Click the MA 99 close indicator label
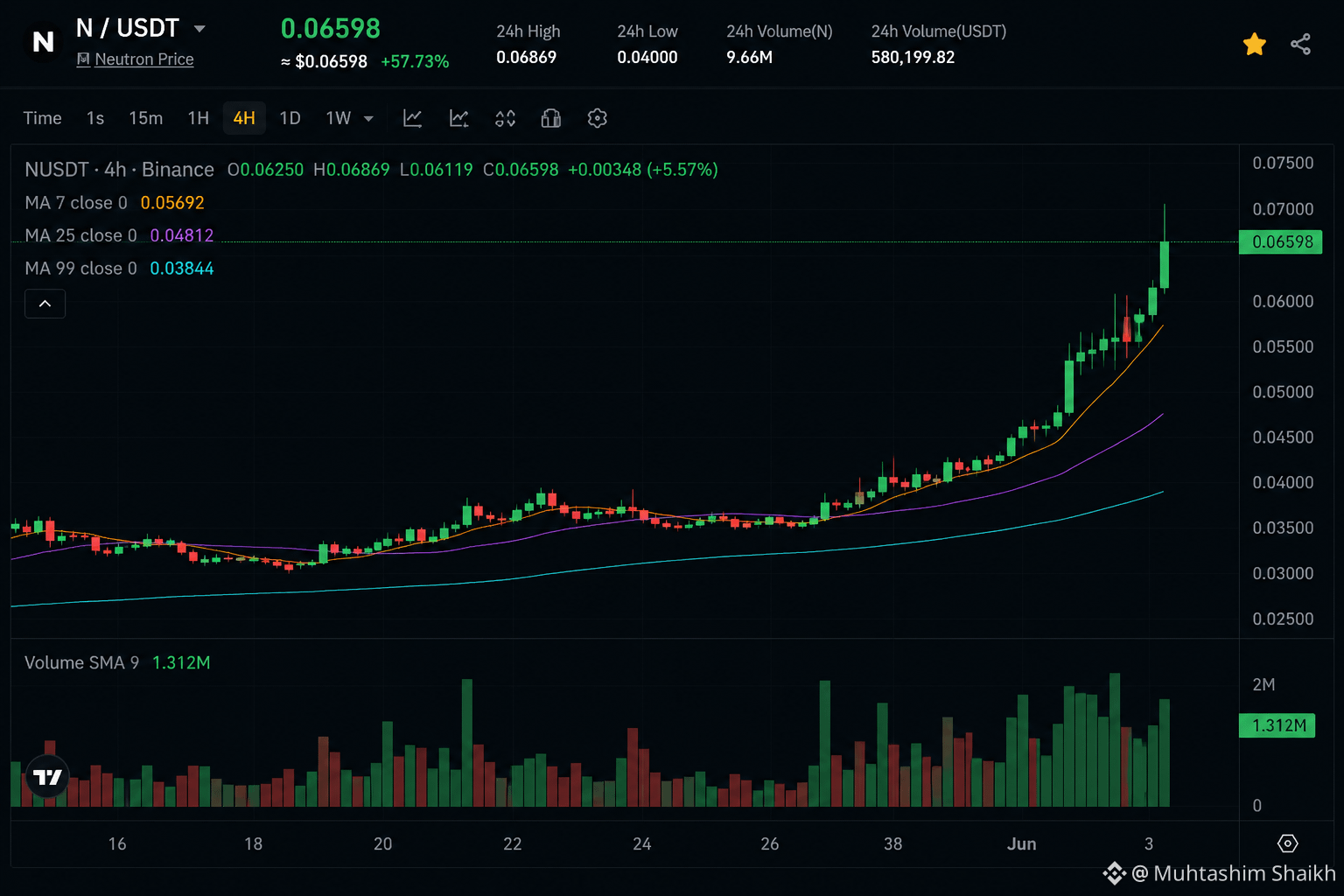Image resolution: width=1344 pixels, height=896 pixels. [x=80, y=269]
